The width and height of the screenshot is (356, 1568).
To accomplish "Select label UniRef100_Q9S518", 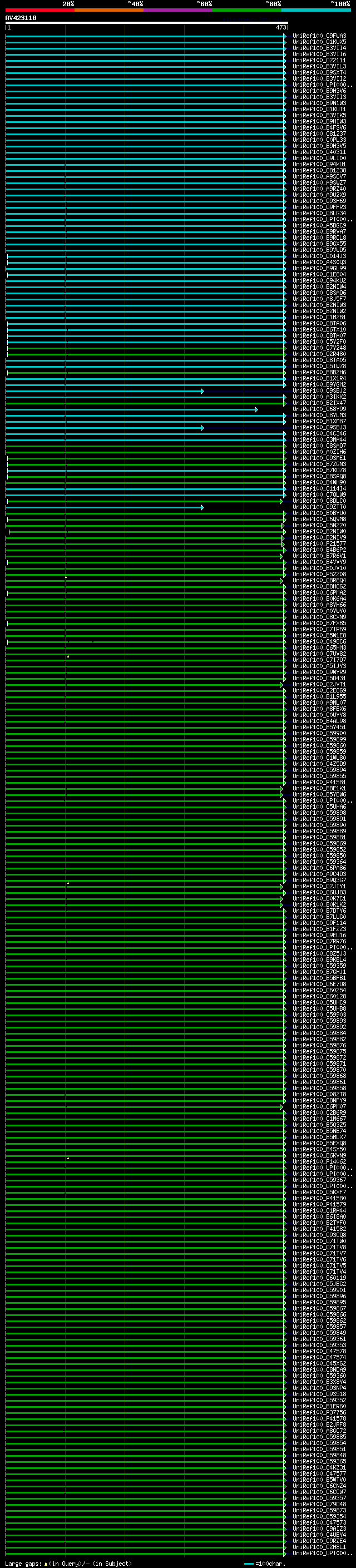I will (319, 1394).
